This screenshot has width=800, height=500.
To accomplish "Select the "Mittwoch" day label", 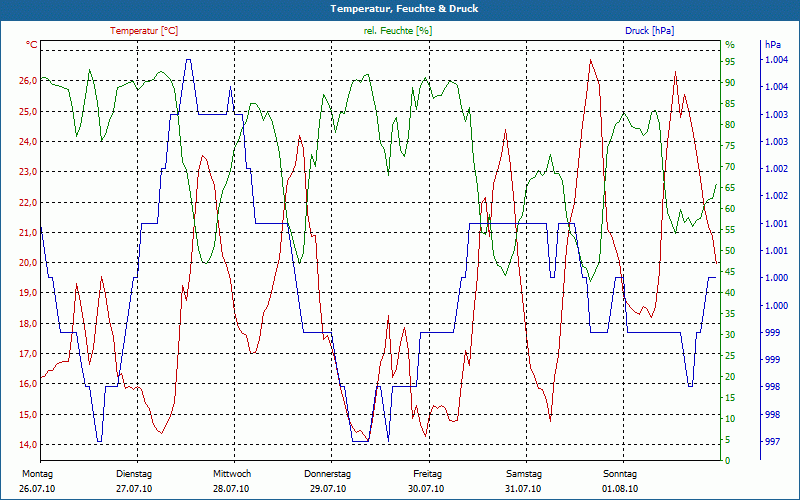I will 232,474.
